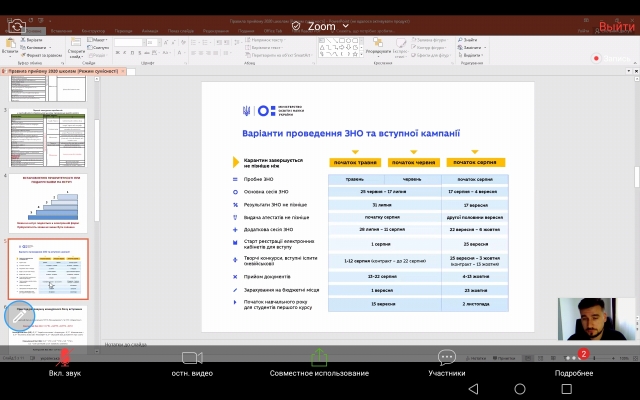Click the 'початок травня' yellow header
The image size is (640, 400).
pyautogui.click(x=356, y=162)
